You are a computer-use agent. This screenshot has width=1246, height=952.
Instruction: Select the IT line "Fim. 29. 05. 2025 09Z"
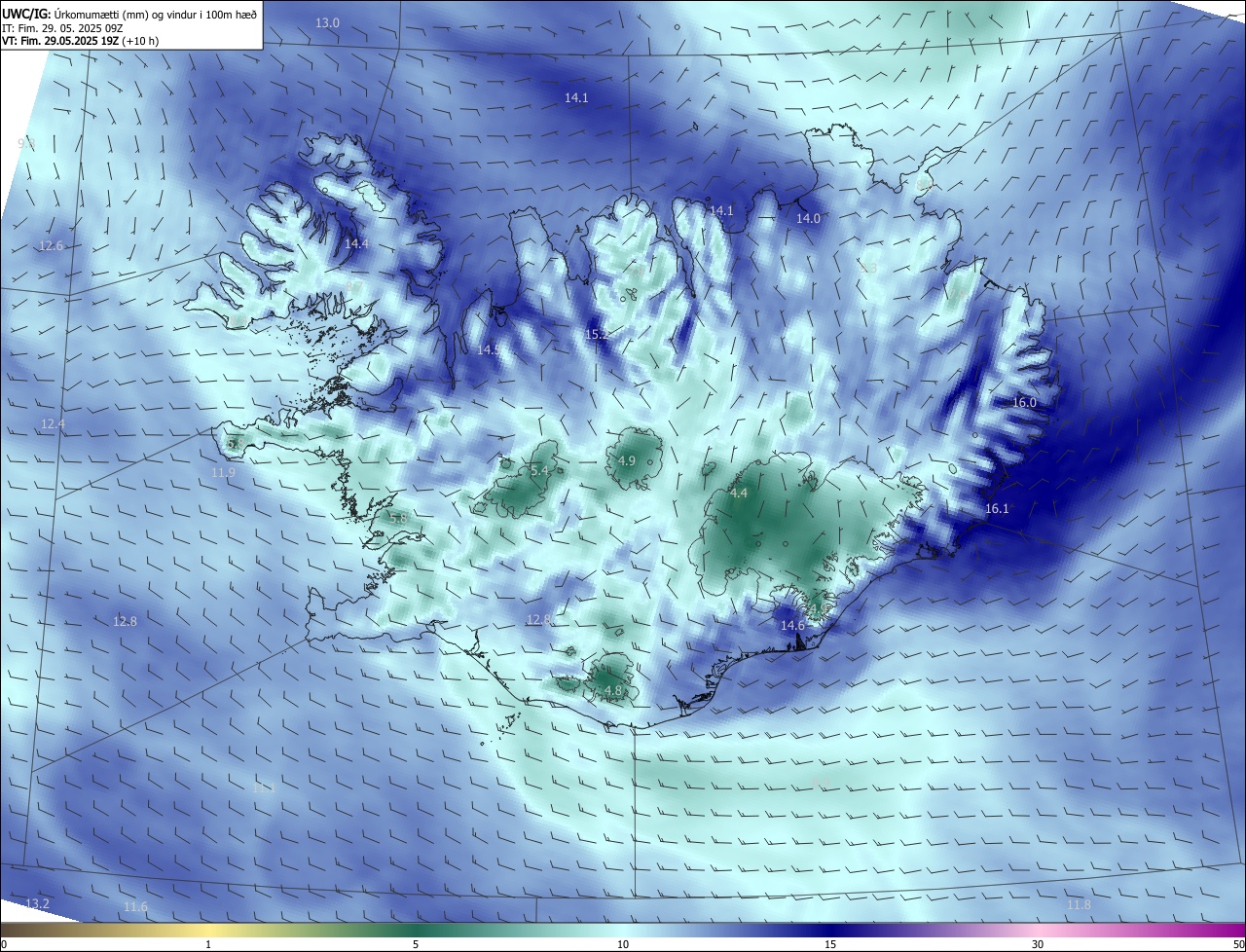(x=70, y=27)
